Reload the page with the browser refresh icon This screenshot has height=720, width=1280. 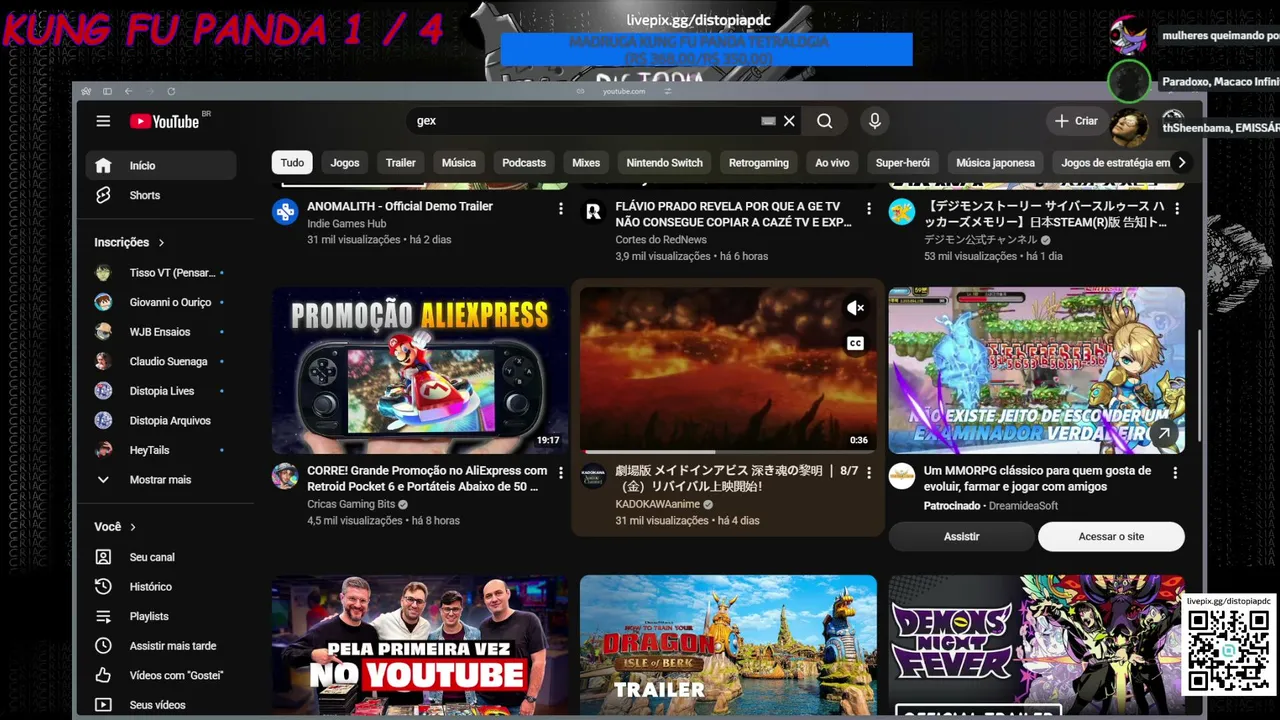pos(171,91)
